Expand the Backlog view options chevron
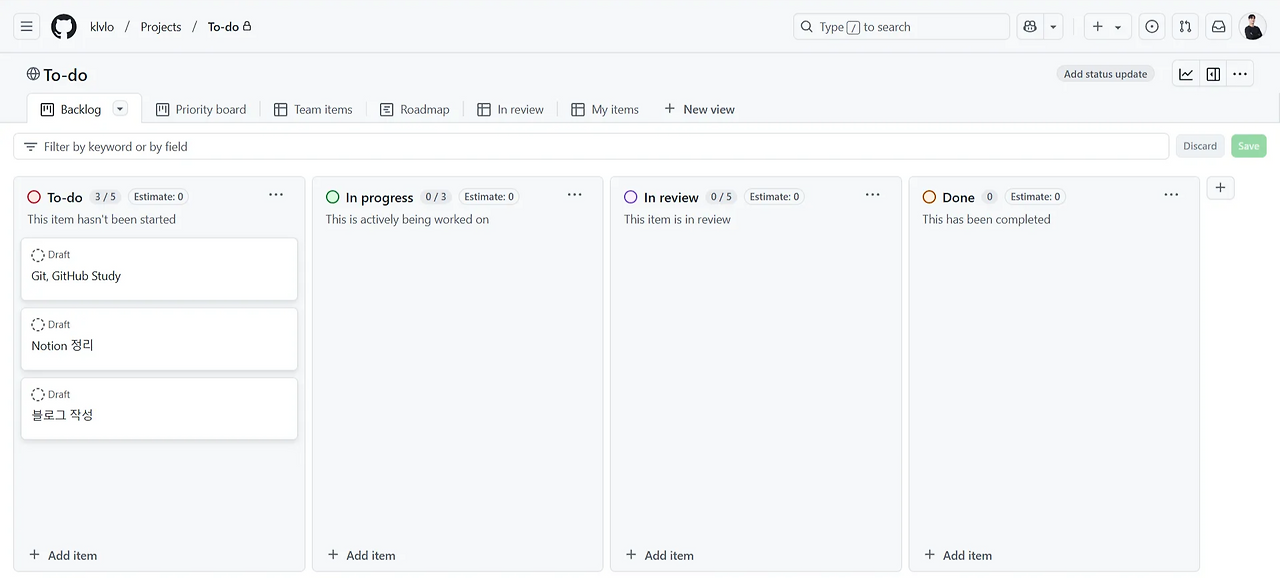 (x=119, y=108)
